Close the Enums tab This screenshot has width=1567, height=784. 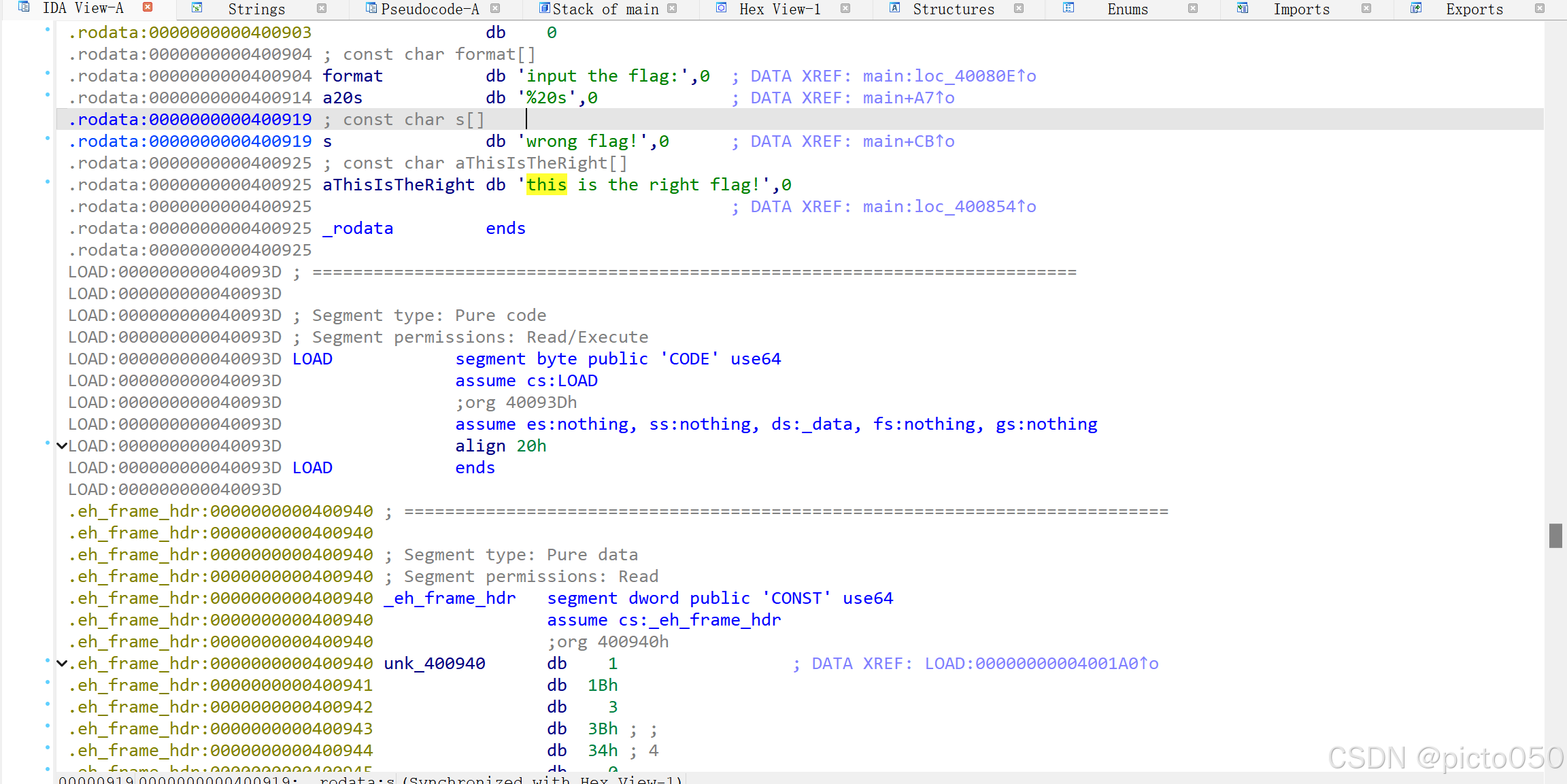click(x=1192, y=8)
